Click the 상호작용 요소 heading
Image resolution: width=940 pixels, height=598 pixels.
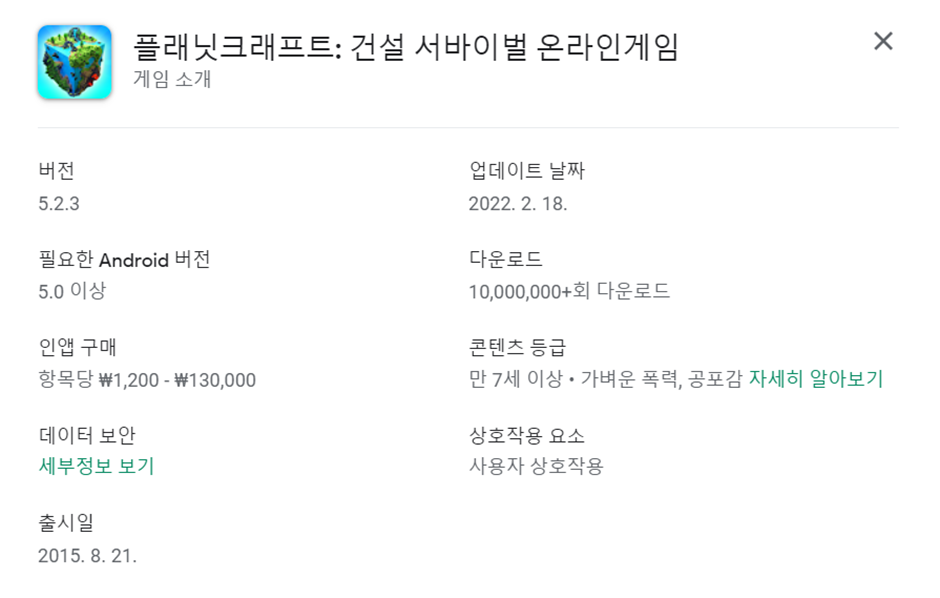point(526,435)
